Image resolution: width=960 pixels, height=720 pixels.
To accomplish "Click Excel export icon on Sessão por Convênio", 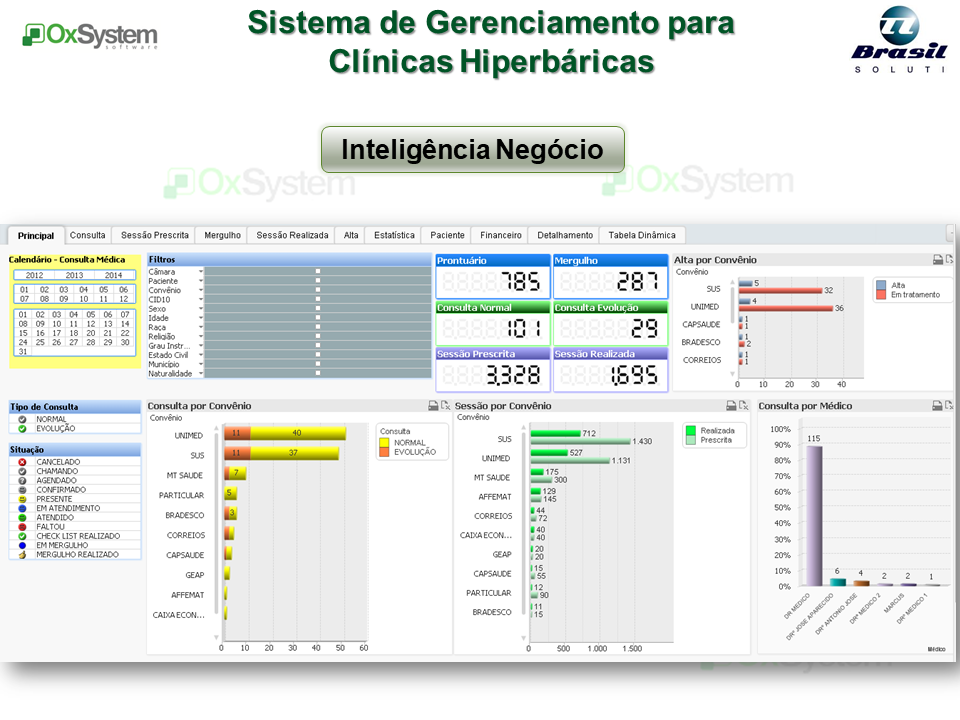I will (x=744, y=406).
